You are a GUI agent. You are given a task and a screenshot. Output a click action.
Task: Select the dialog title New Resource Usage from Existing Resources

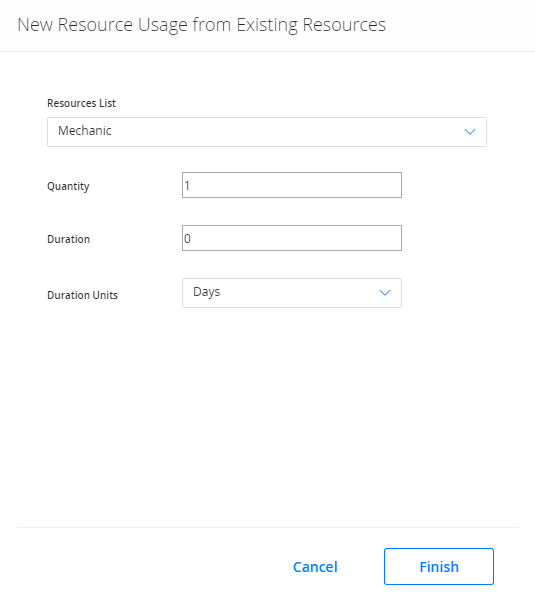(x=201, y=25)
